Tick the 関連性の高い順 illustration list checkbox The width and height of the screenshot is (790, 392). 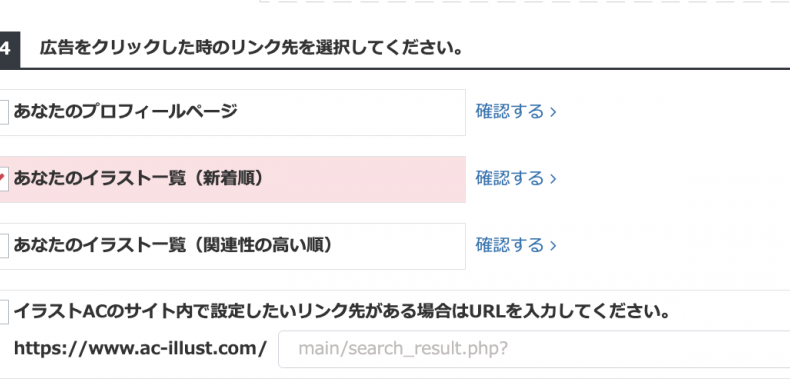point(4,246)
